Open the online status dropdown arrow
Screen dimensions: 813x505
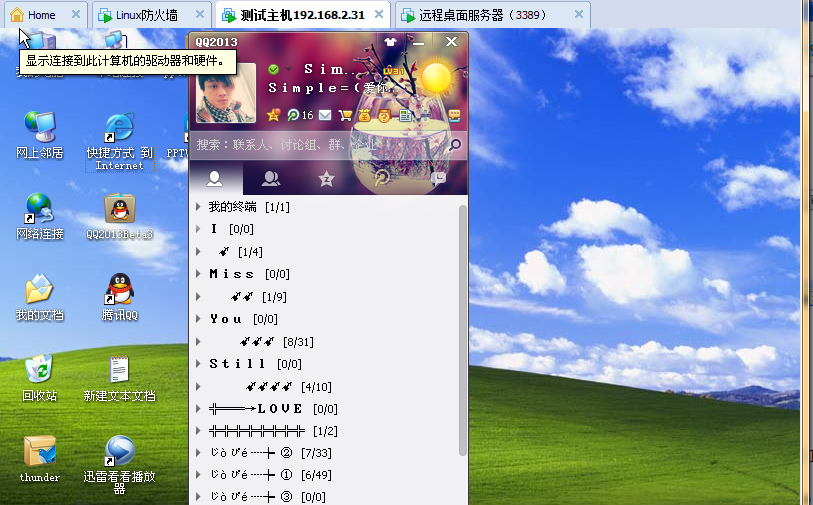coord(288,69)
